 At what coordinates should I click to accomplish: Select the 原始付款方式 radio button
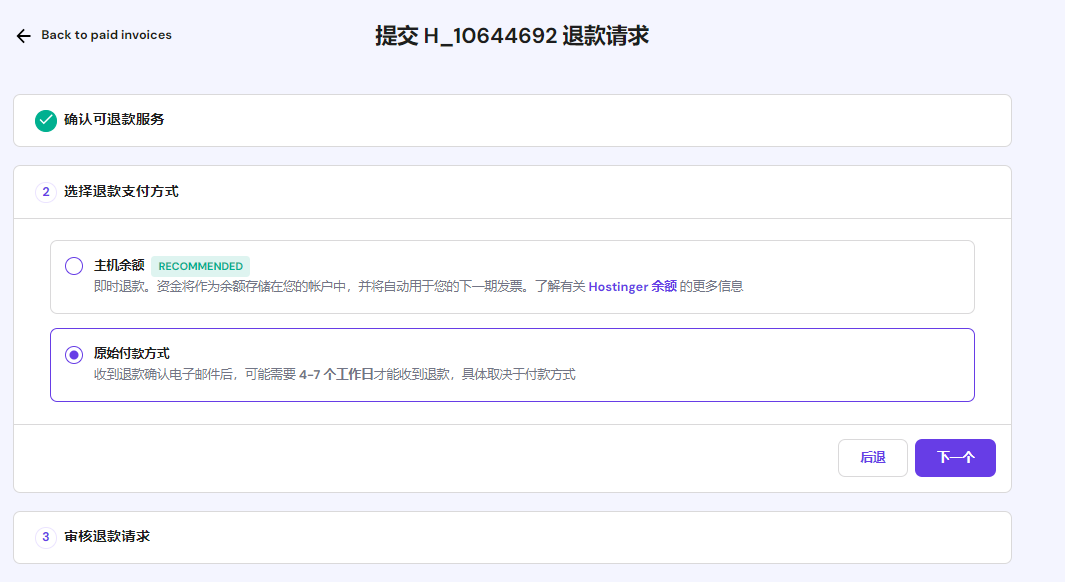[x=74, y=355]
